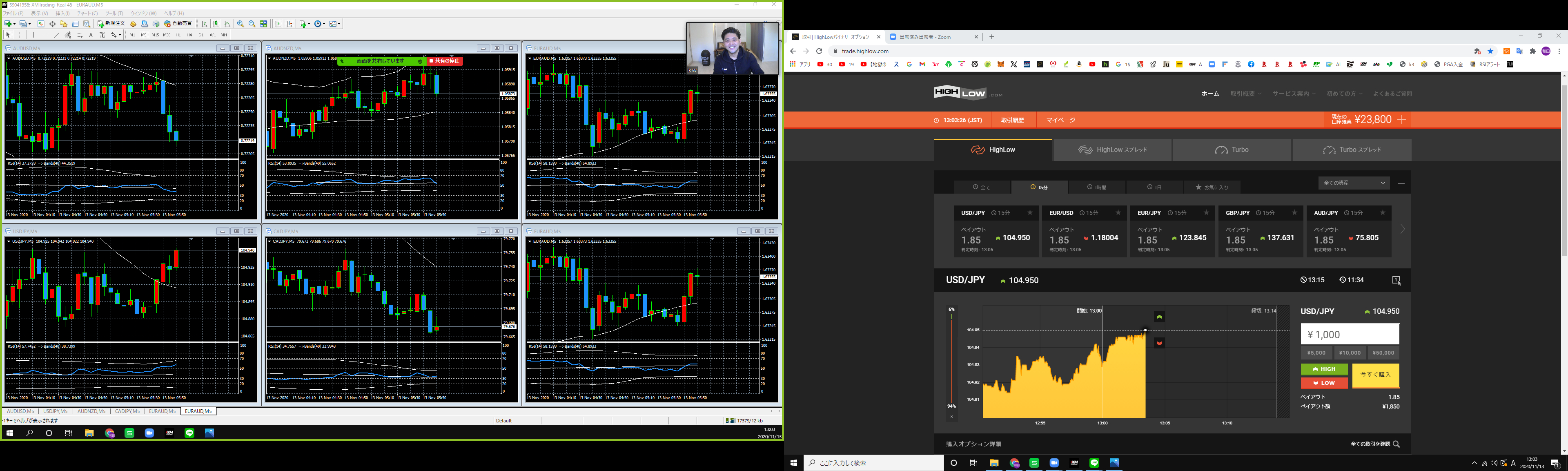The image size is (1568, 471).
Task: Open the Windows Start button on right taskbar
Action: click(x=794, y=463)
